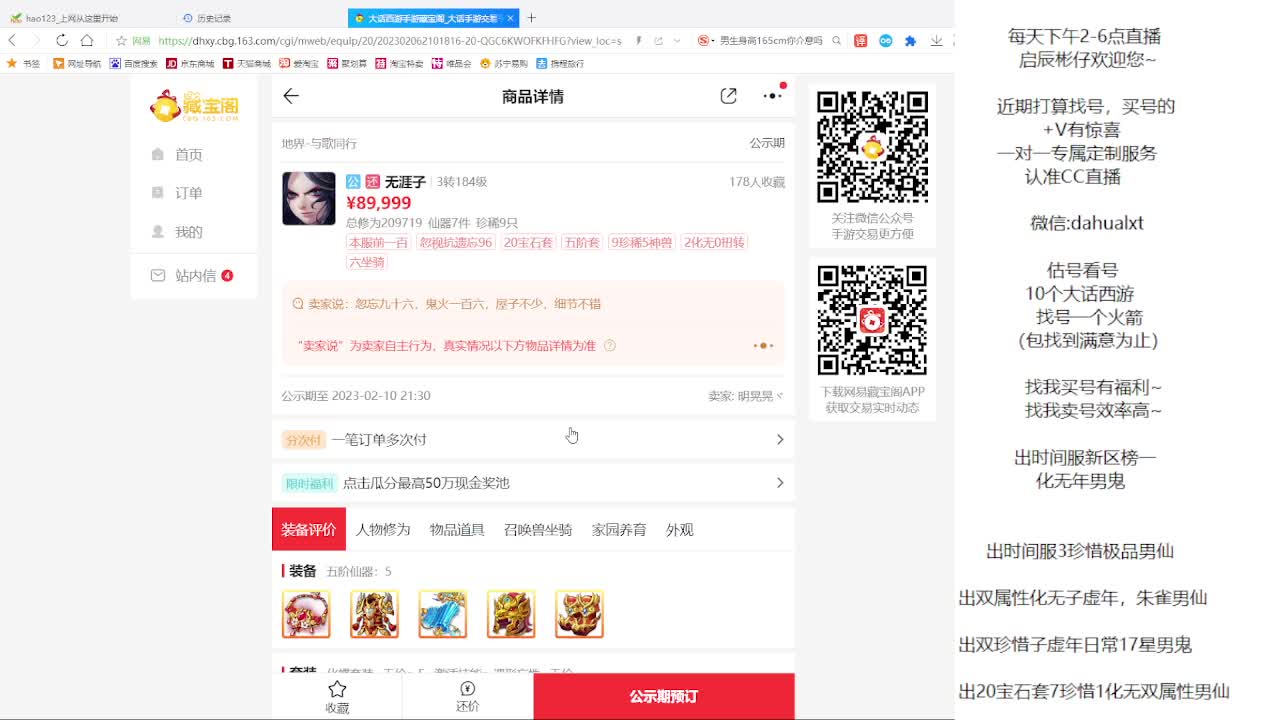
Task: Reload the page with the refresh icon
Action: pos(62,40)
